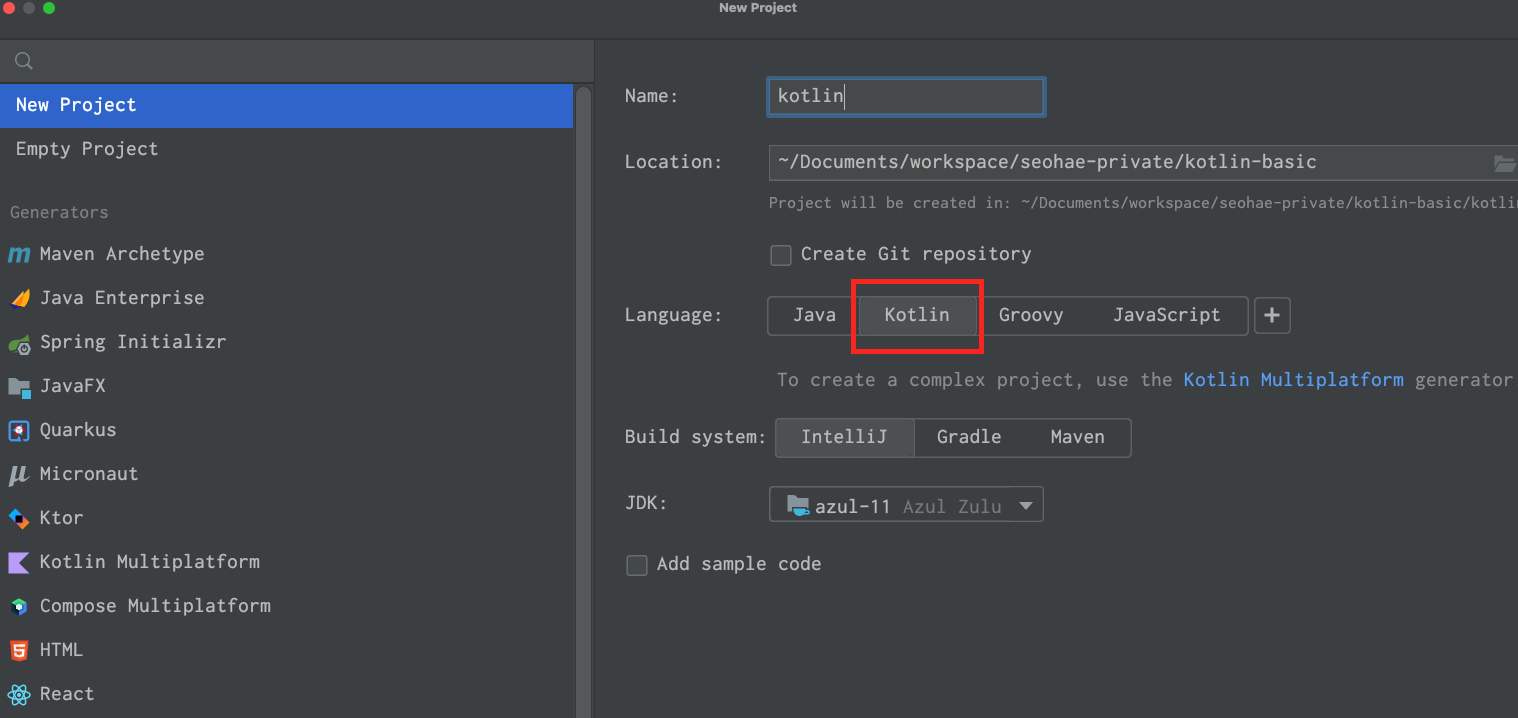Click the Spring Initializr leaf icon
The image size is (1518, 718).
click(19, 343)
